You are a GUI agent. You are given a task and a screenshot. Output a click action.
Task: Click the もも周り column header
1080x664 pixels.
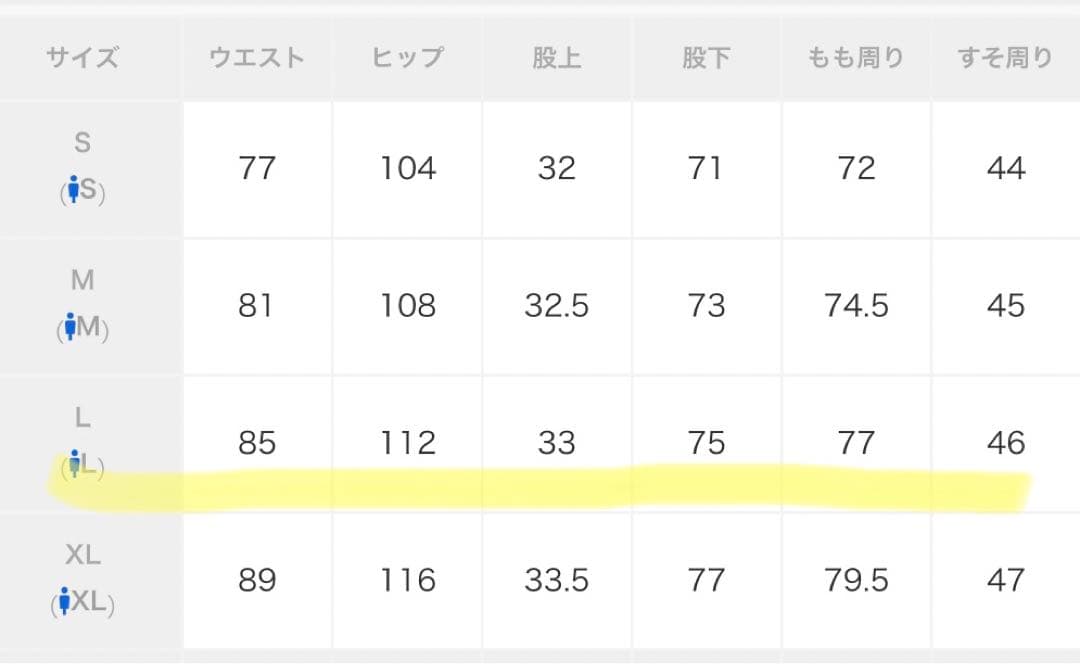pos(856,58)
